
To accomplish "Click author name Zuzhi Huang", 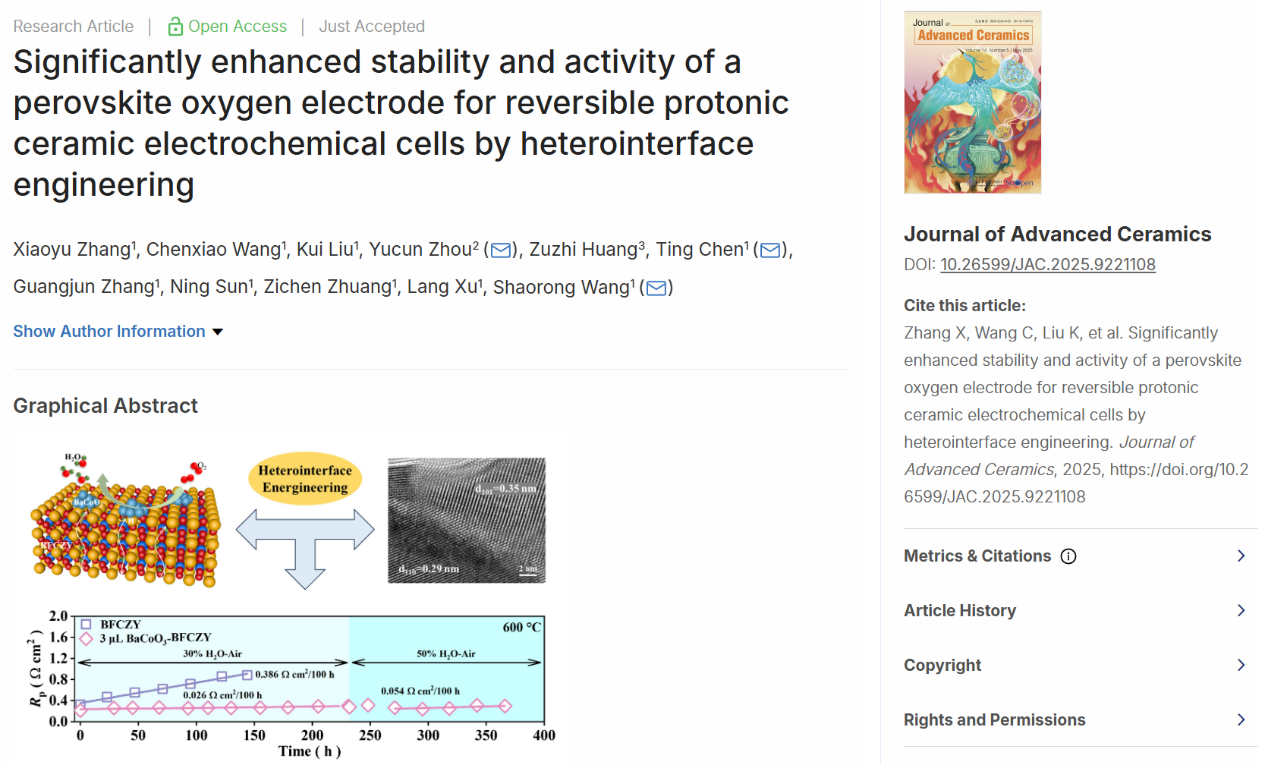I will point(583,250).
